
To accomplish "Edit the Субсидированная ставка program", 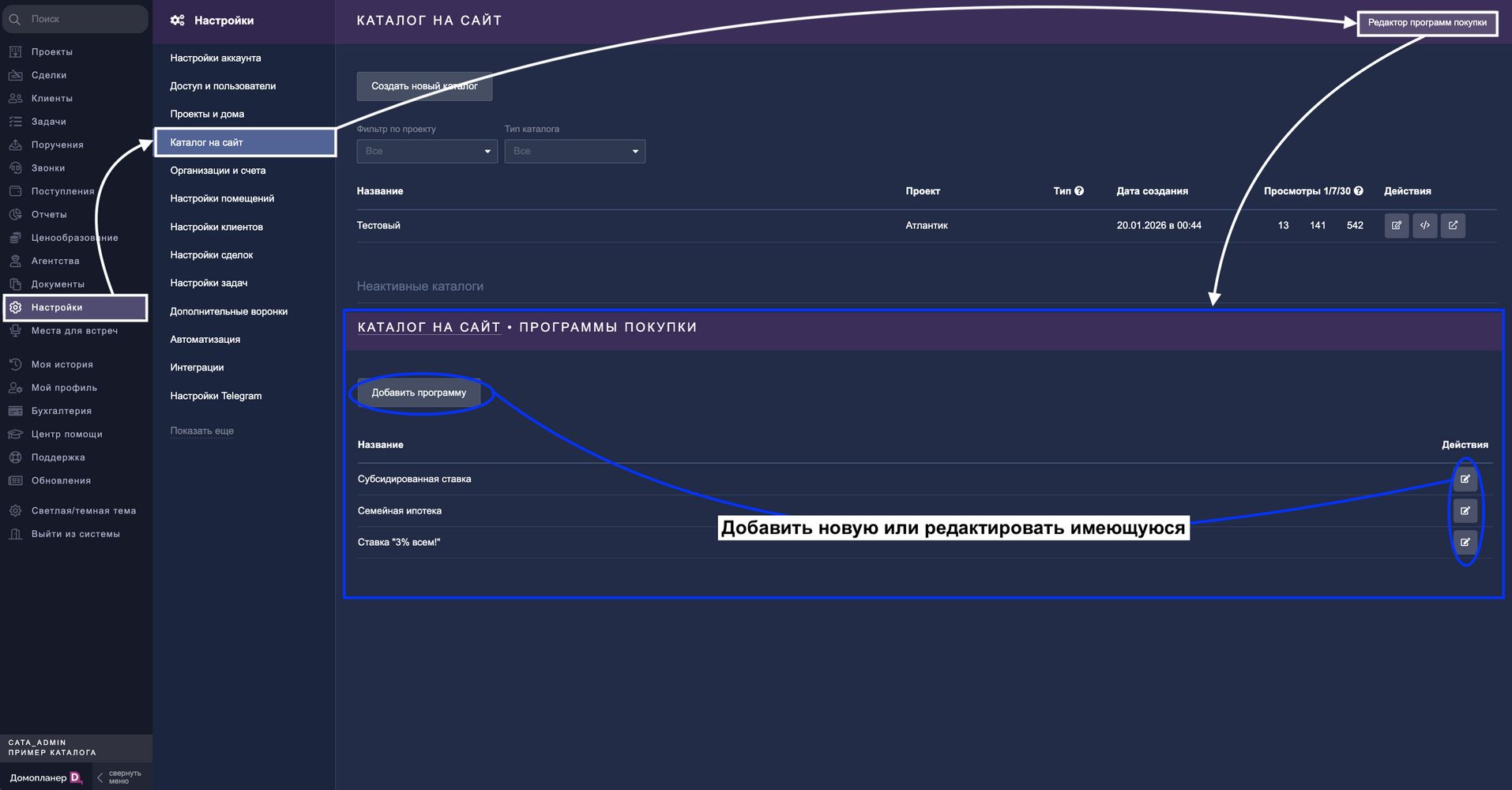I will [x=1465, y=480].
